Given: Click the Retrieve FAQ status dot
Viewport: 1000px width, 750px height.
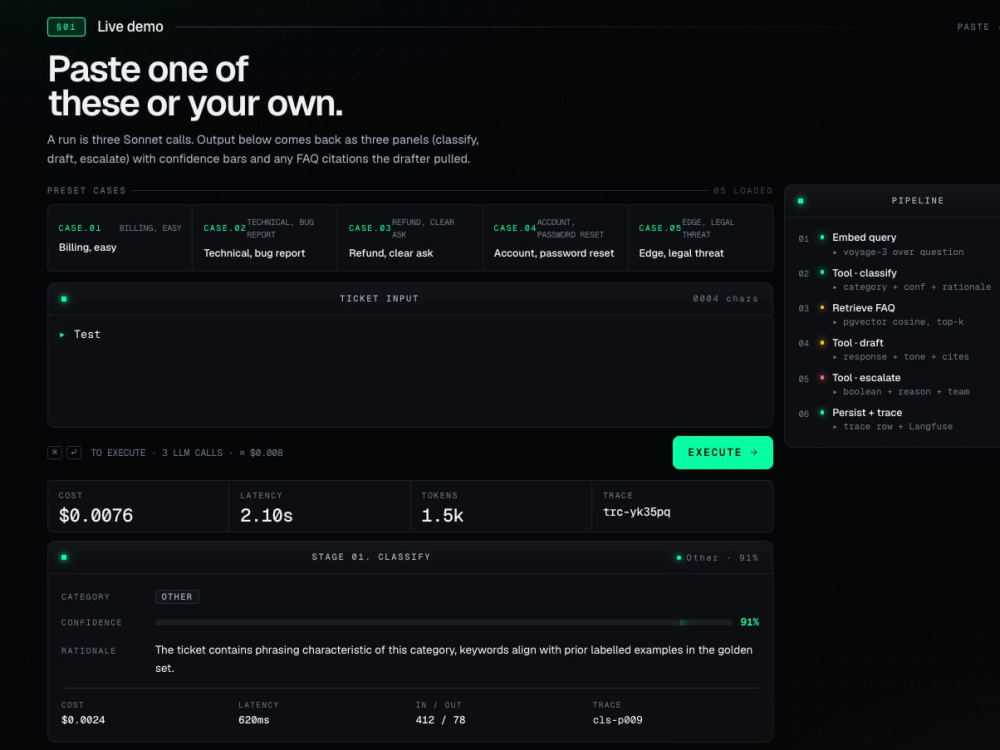Looking at the screenshot, I should coord(821,307).
